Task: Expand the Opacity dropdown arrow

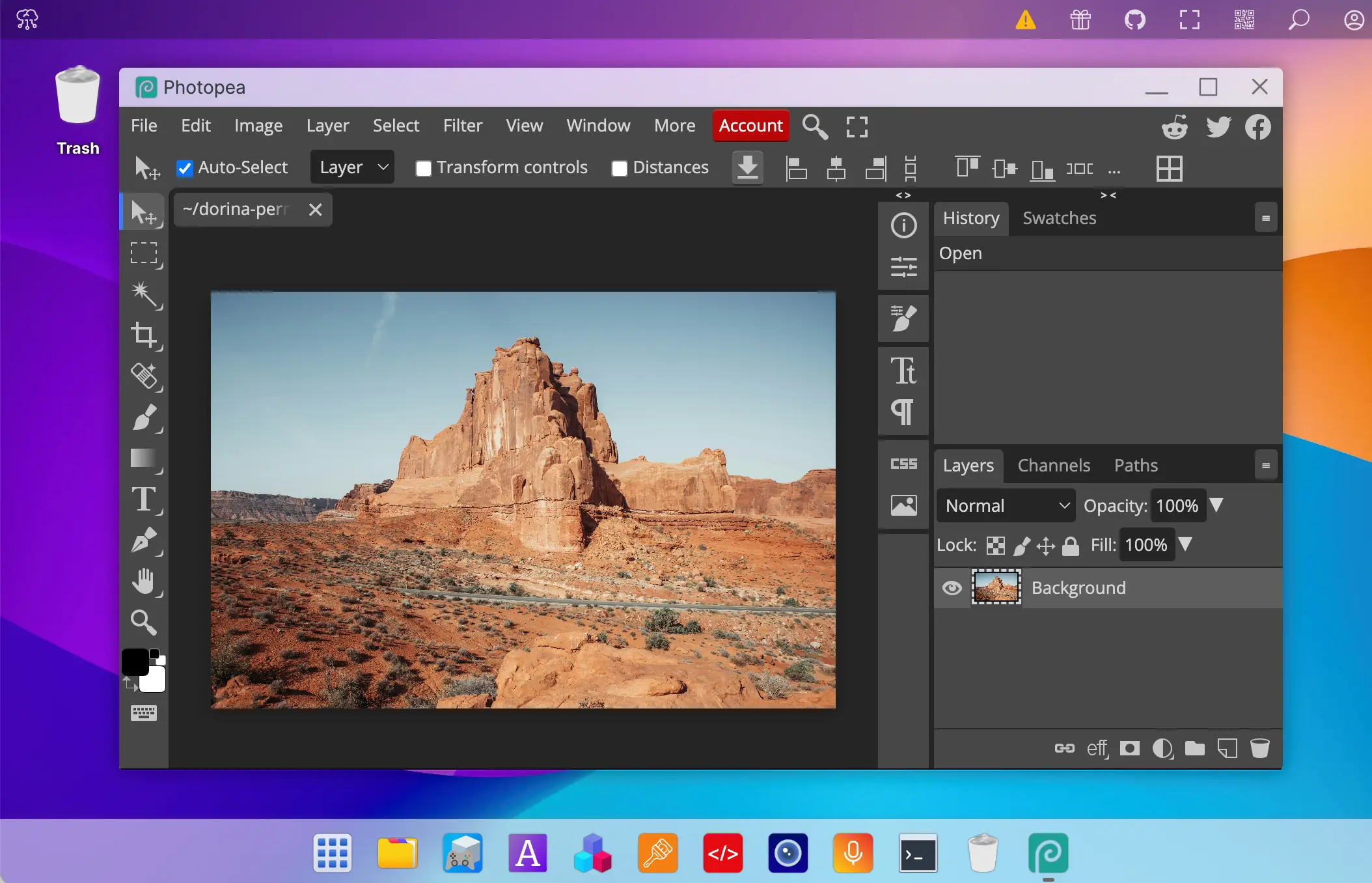Action: [x=1218, y=505]
